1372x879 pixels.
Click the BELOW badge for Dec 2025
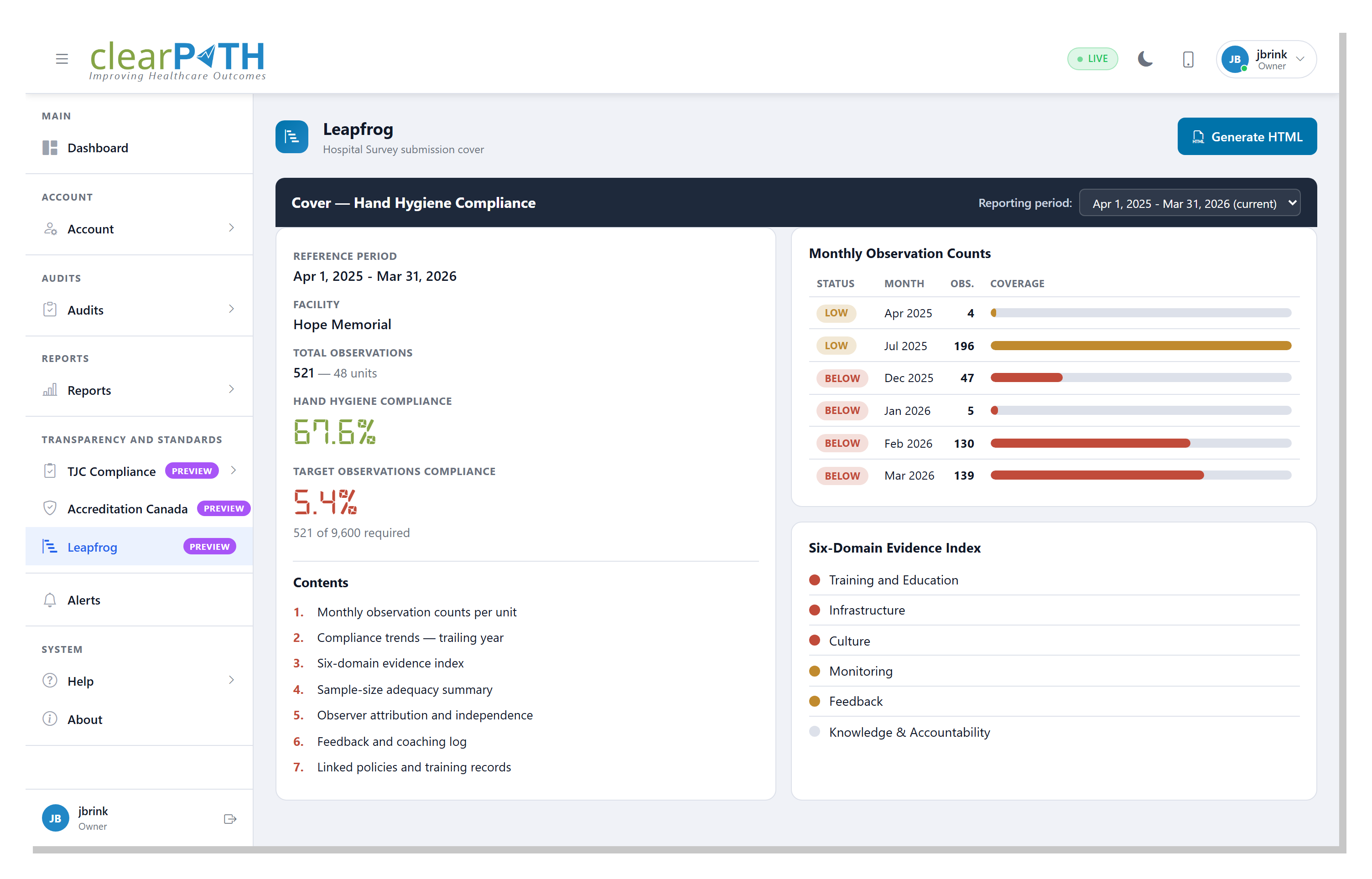(x=842, y=378)
